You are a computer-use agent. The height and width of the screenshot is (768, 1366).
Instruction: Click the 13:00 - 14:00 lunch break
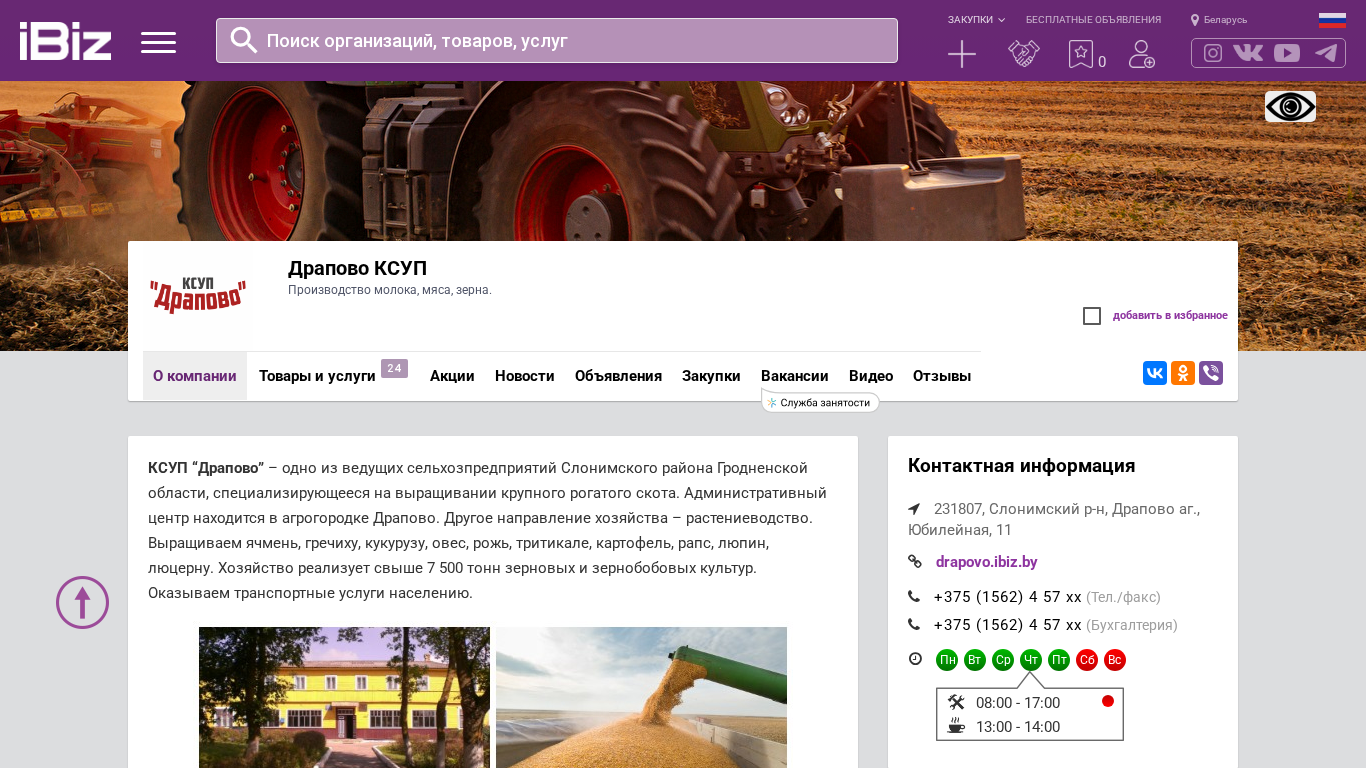click(x=1018, y=727)
